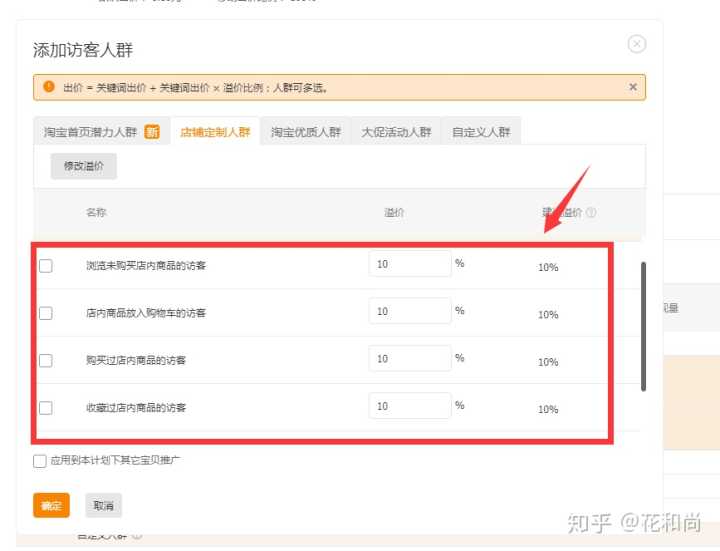Click 溢价 input for 浏览未购买店内商品的访客
This screenshot has width=720, height=551.
tap(410, 264)
